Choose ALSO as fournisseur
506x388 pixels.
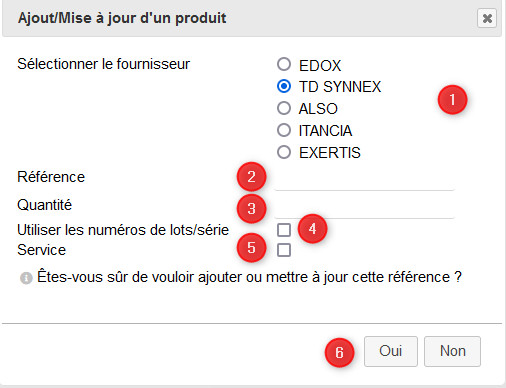point(284,108)
